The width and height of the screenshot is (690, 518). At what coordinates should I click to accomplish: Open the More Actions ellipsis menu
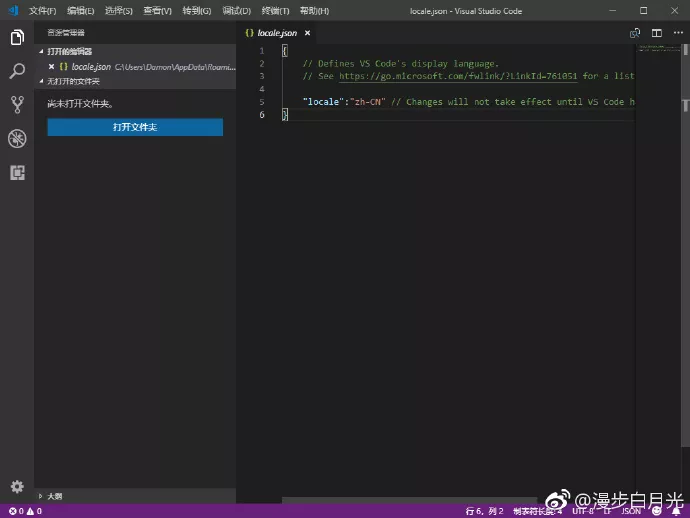pyautogui.click(x=678, y=33)
